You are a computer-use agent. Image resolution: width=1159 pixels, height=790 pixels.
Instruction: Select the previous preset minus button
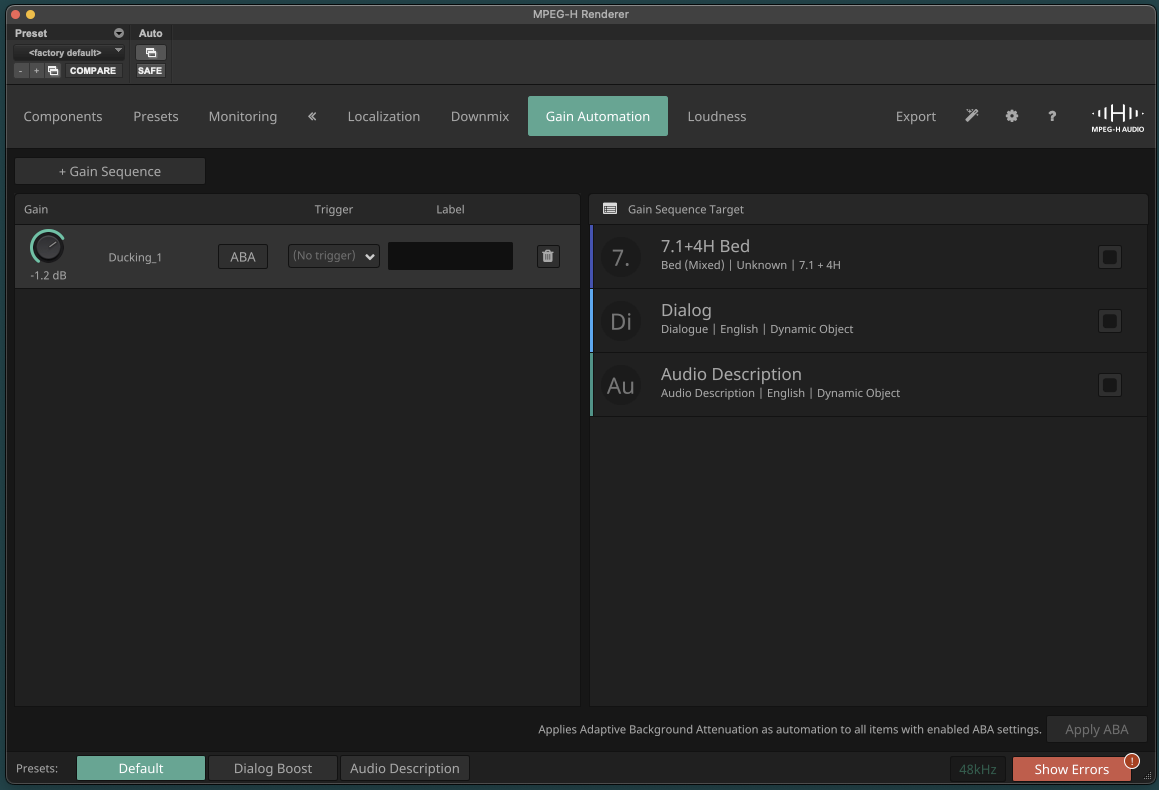tap(21, 71)
